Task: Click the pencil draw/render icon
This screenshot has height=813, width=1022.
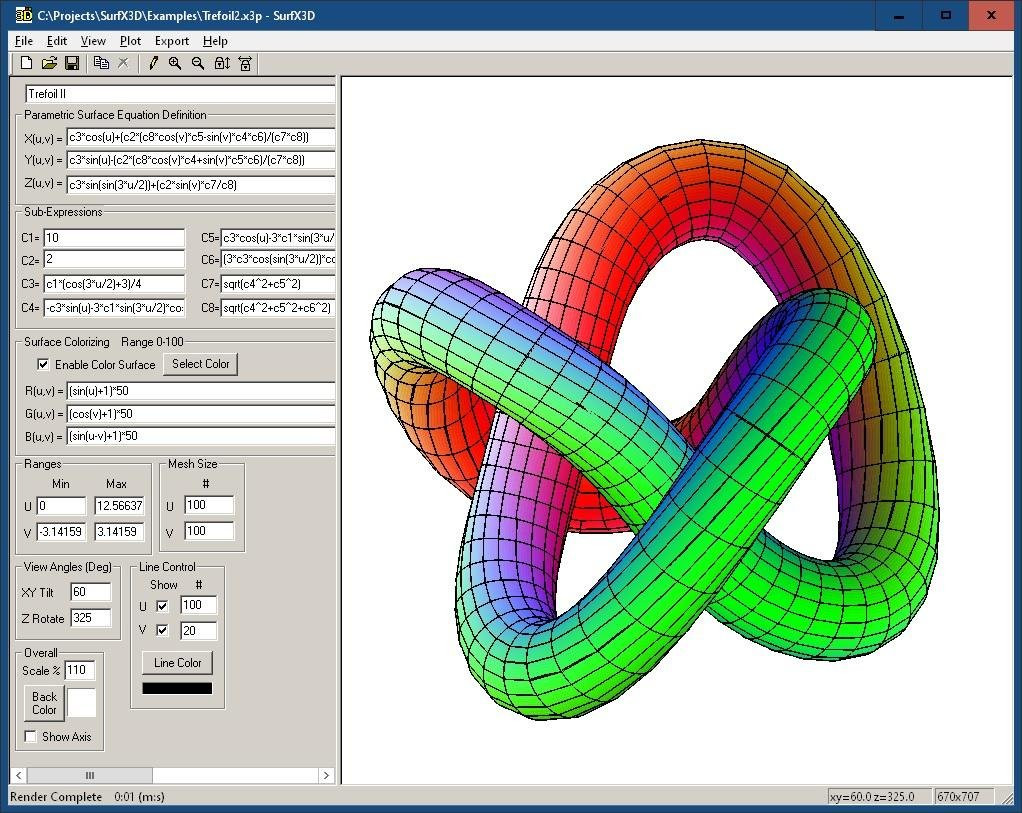Action: pos(153,63)
